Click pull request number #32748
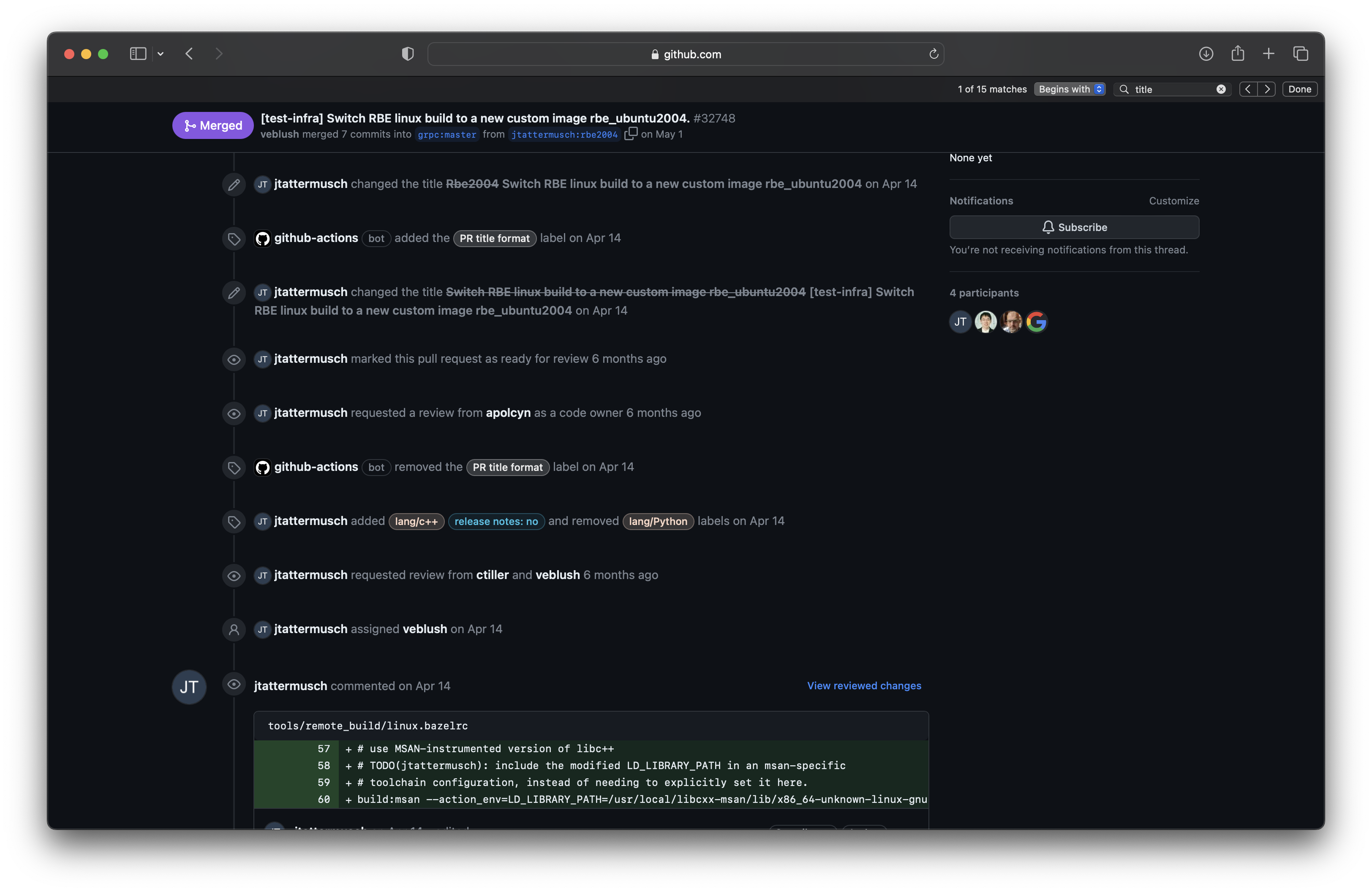Viewport: 1372px width, 892px height. pos(714,118)
